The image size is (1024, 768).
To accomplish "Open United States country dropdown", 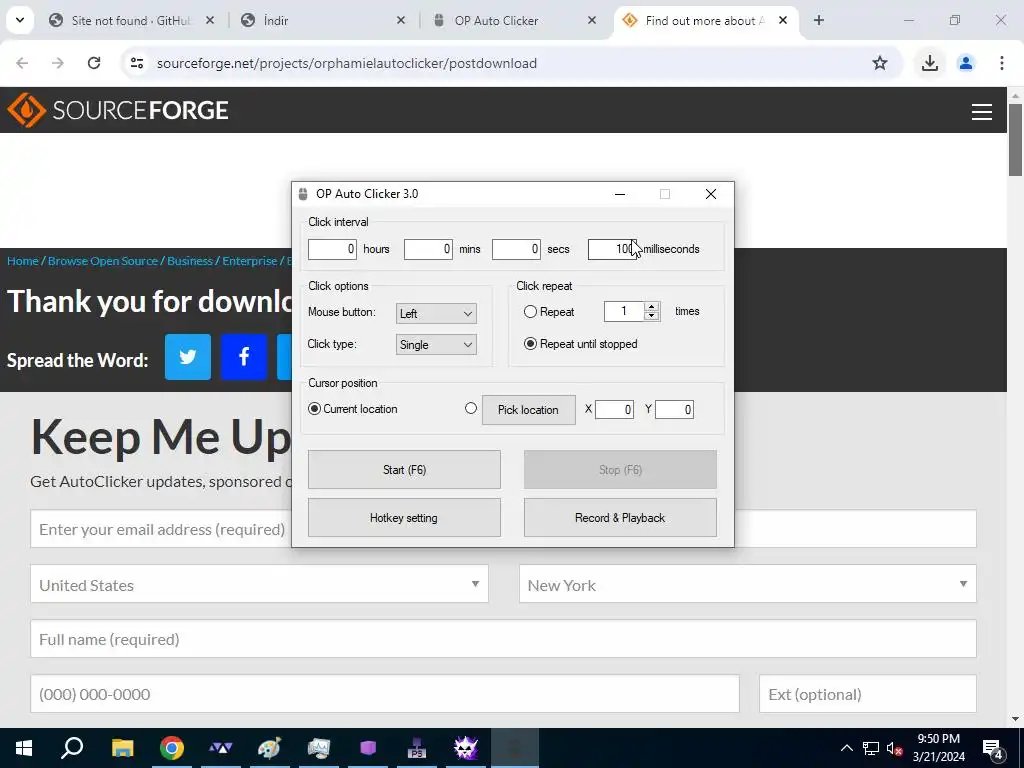I will pyautogui.click(x=259, y=584).
